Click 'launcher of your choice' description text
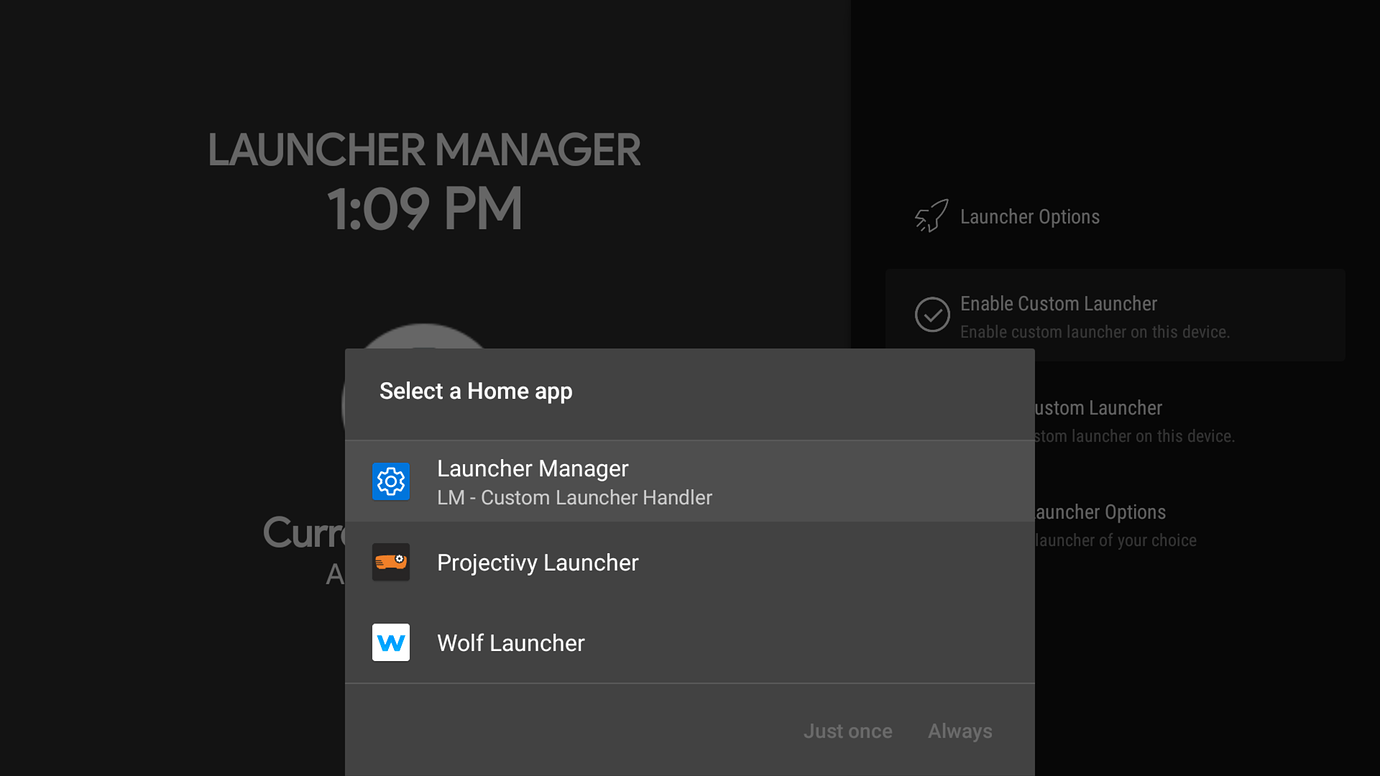The height and width of the screenshot is (776, 1380). 1116,540
